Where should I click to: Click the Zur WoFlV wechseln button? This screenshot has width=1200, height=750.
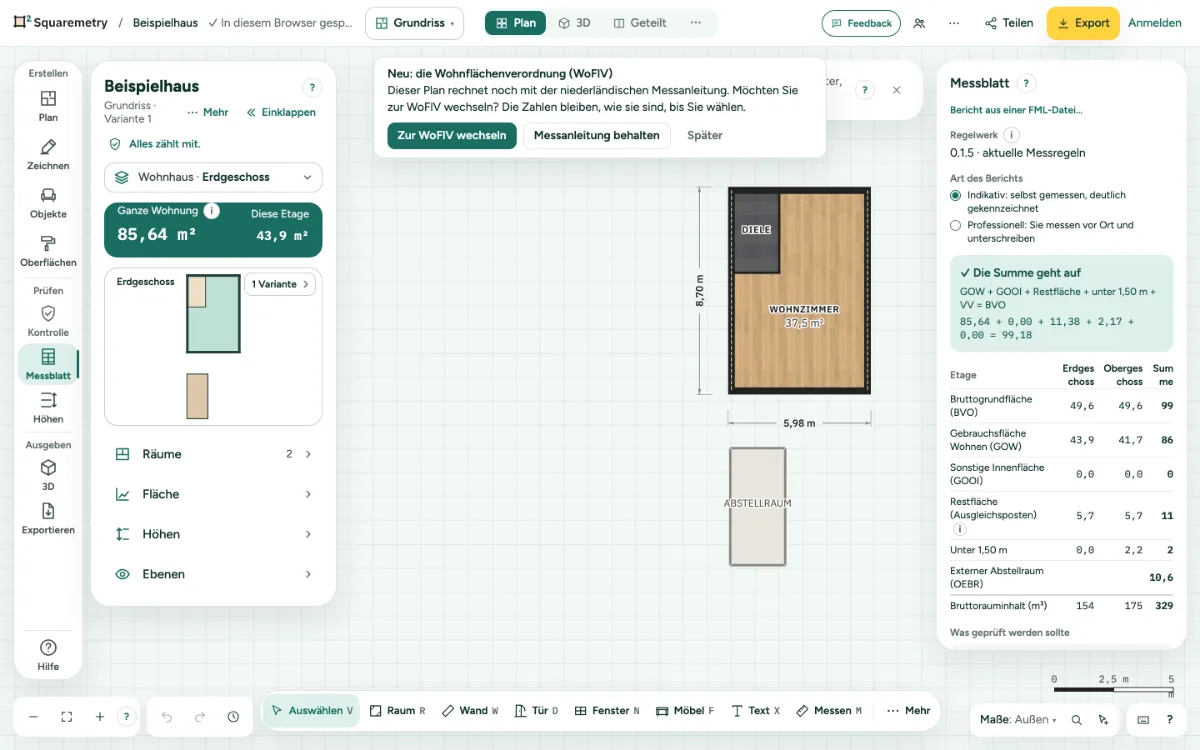pyautogui.click(x=452, y=136)
